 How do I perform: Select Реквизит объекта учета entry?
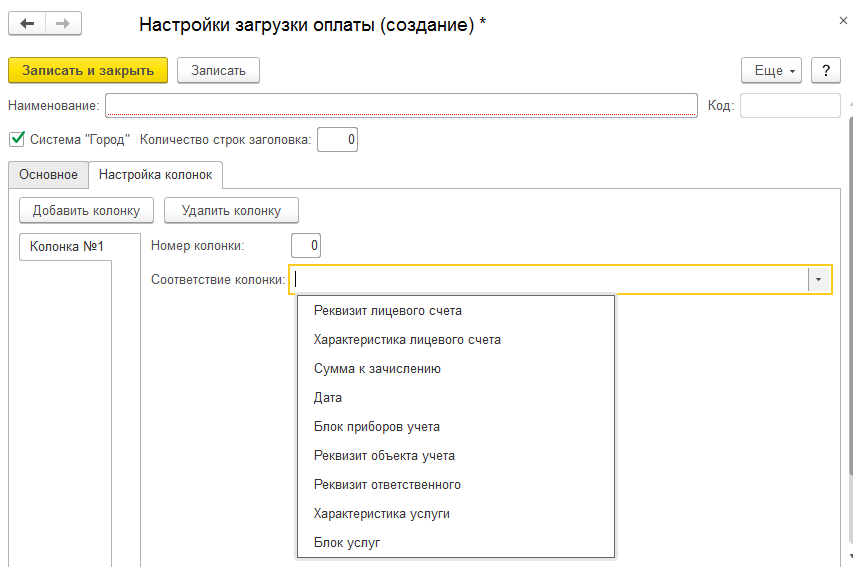[384, 455]
